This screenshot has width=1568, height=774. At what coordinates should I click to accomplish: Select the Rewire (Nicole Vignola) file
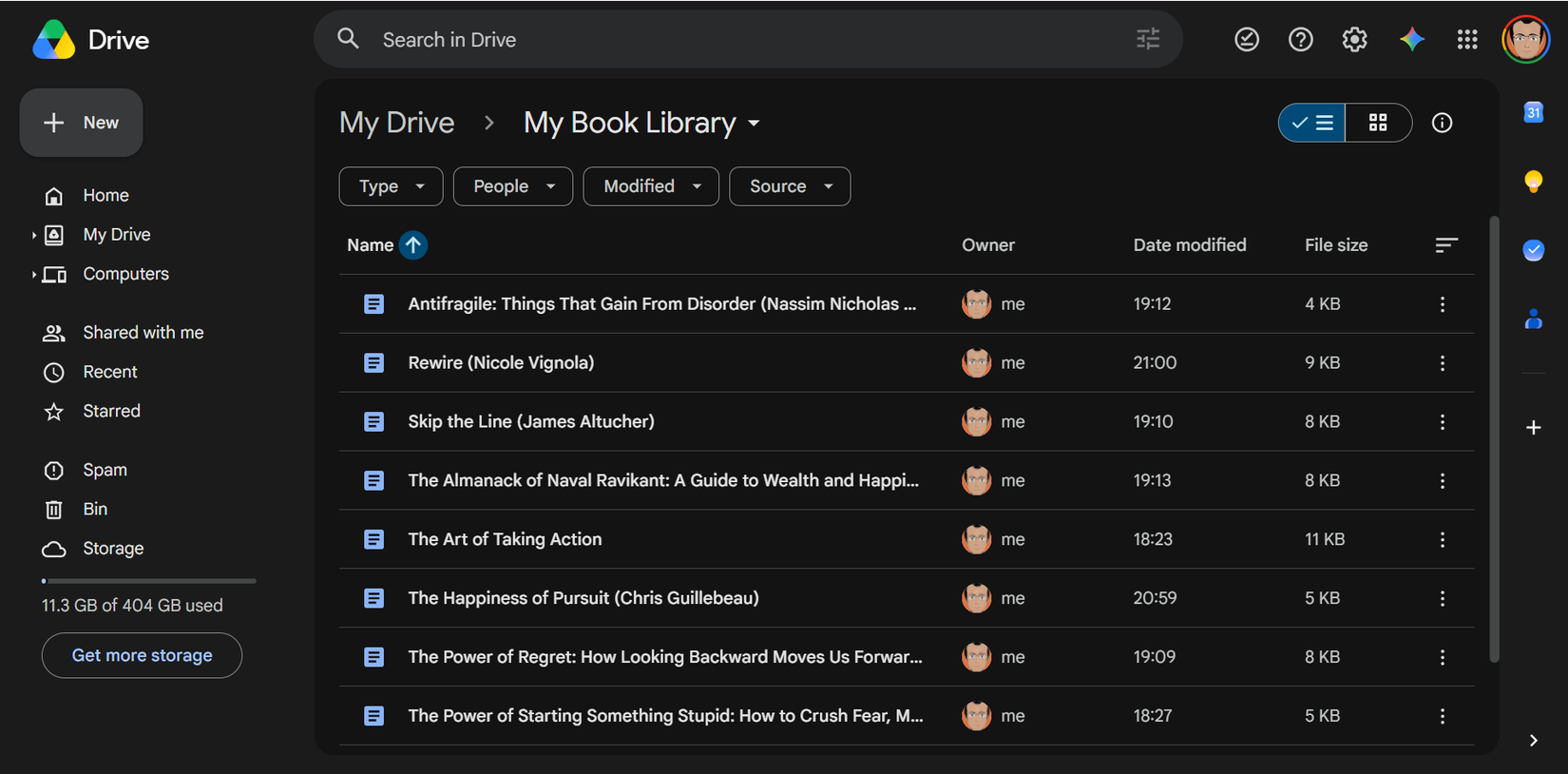pos(907,363)
